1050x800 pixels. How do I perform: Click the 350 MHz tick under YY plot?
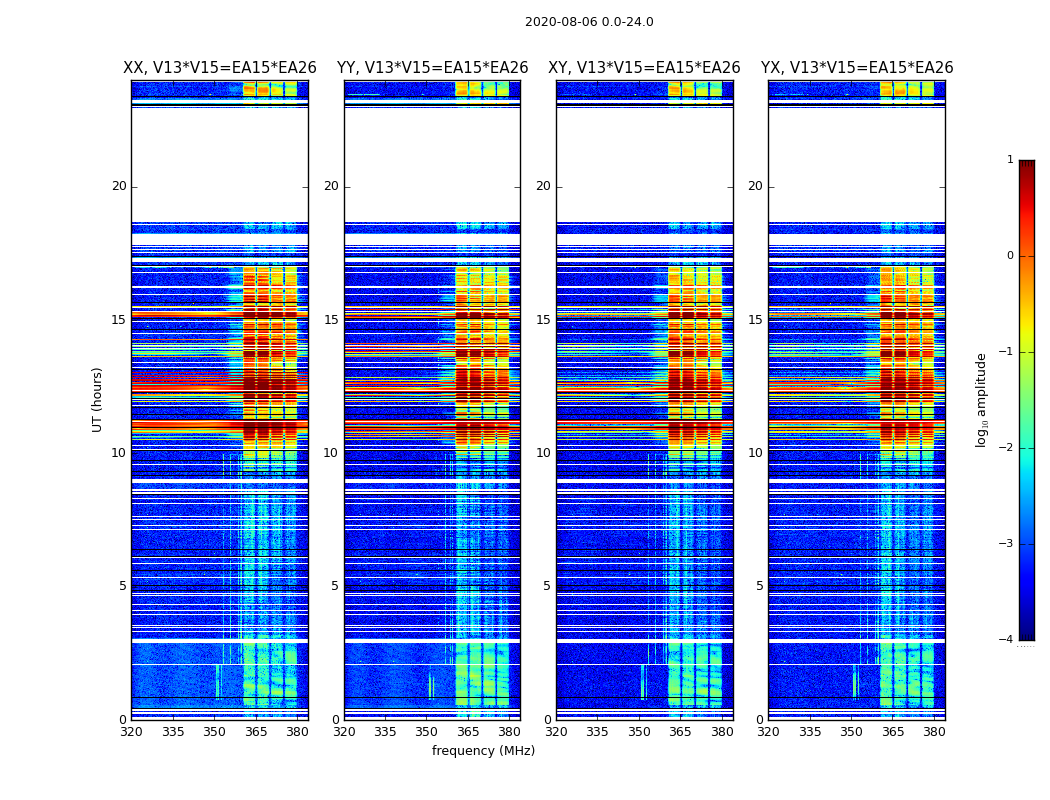(x=427, y=732)
